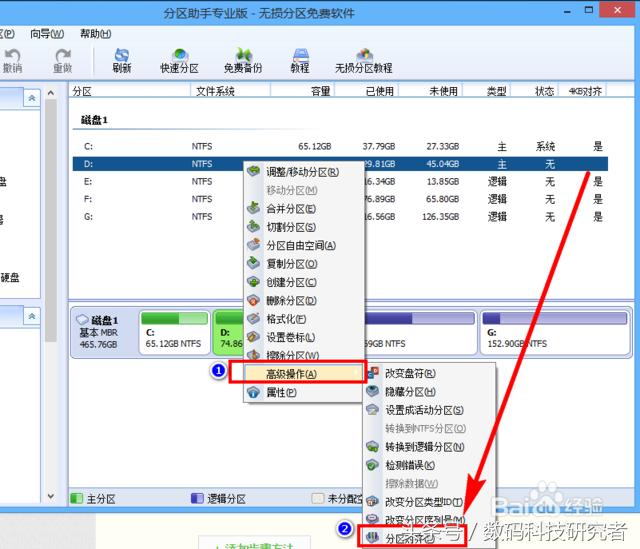
Task: Select the C: partition row
Action: [x=340, y=146]
